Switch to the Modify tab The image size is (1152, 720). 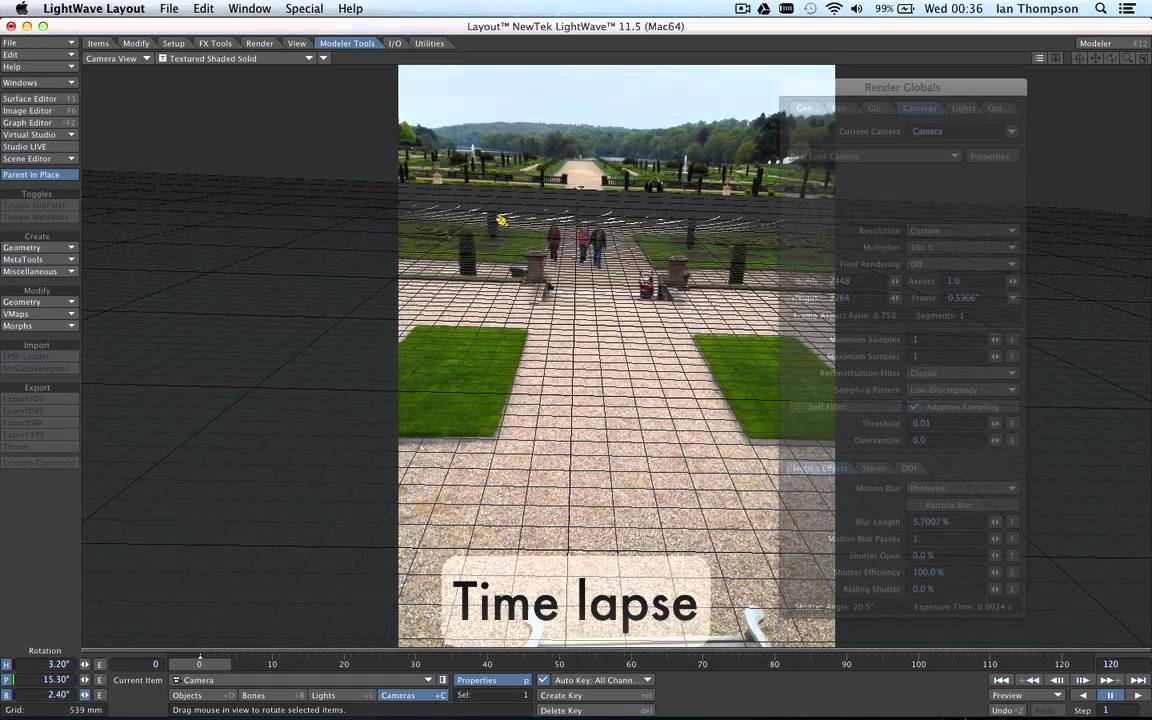(136, 43)
